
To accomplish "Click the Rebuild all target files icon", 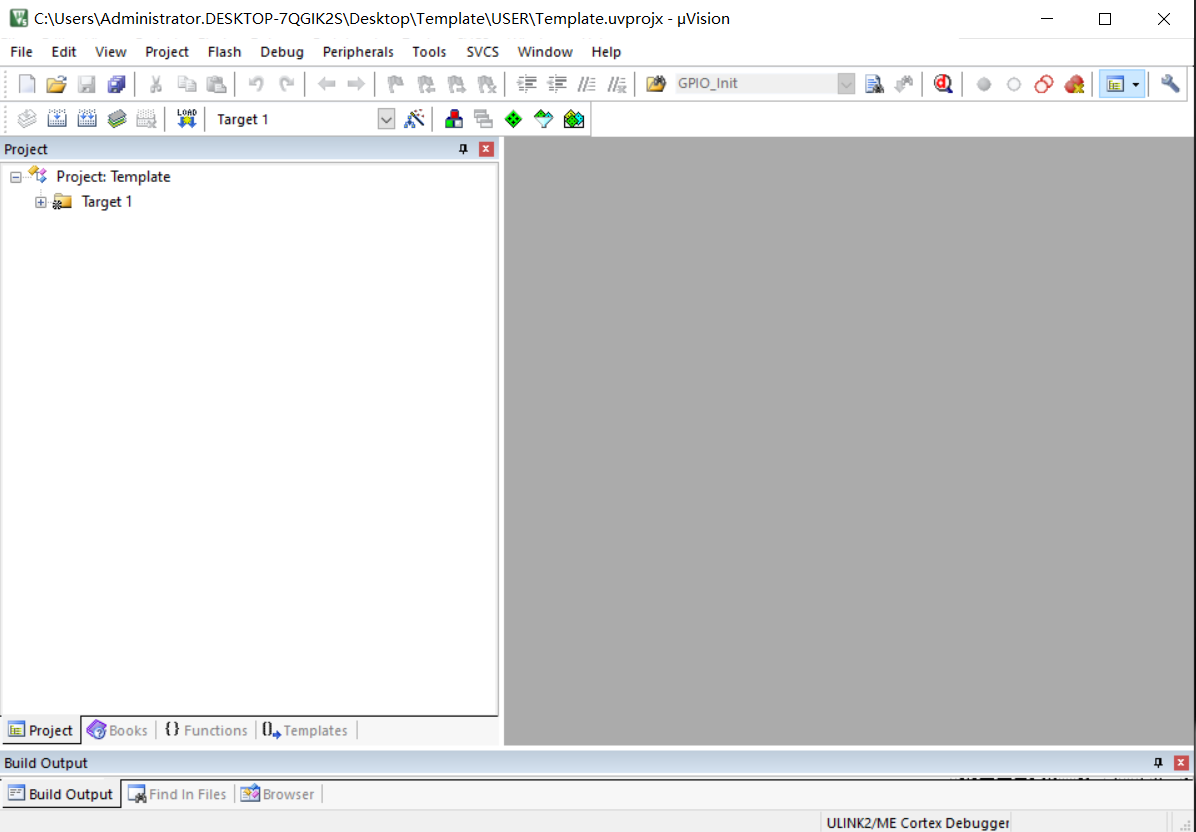I will click(x=87, y=119).
